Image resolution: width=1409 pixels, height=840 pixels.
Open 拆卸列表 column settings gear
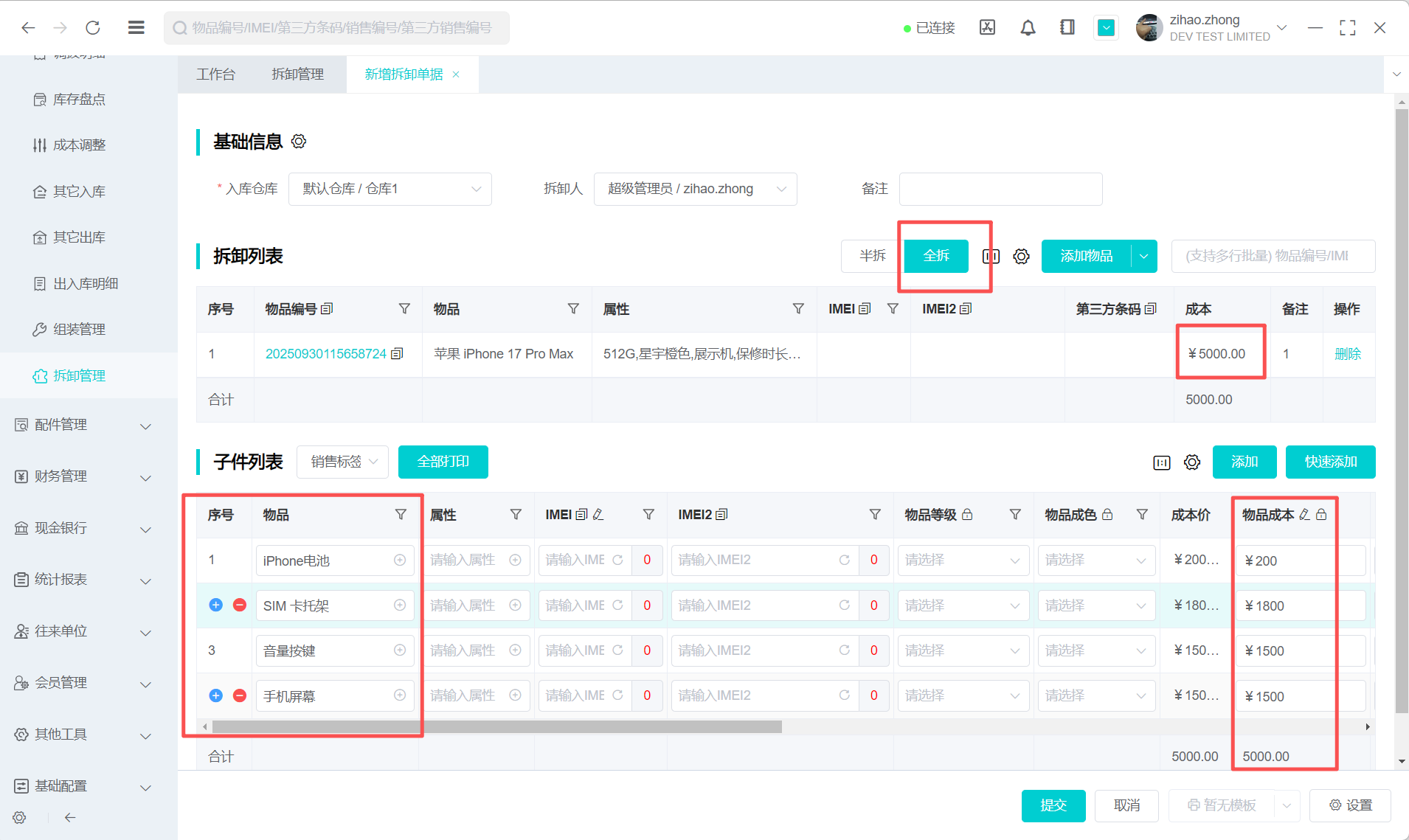click(1021, 257)
